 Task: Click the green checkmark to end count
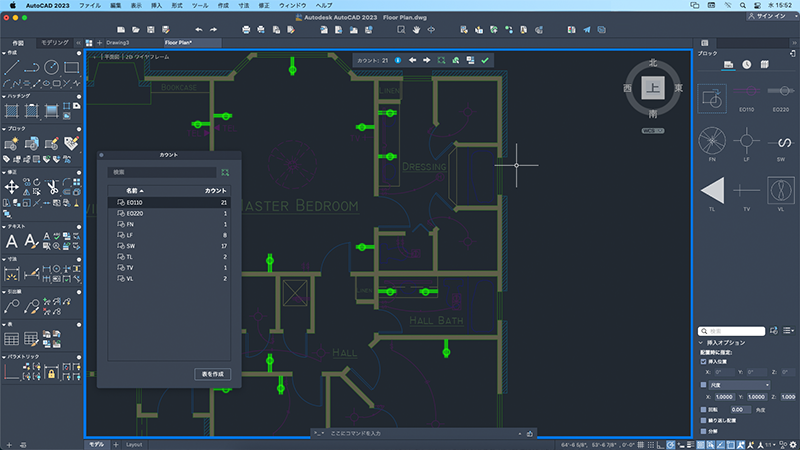pos(485,60)
